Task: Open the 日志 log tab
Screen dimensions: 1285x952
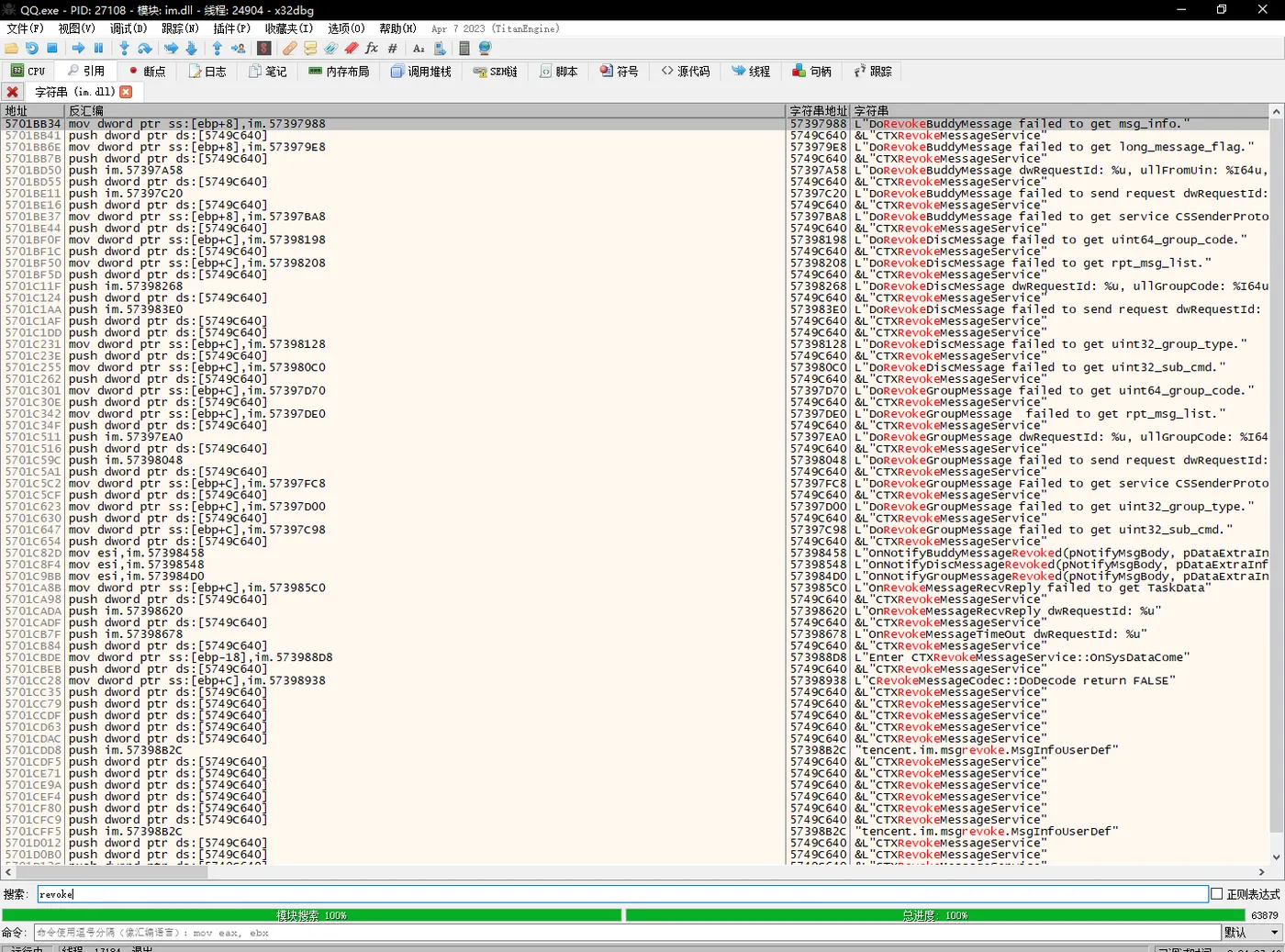Action: coord(207,71)
